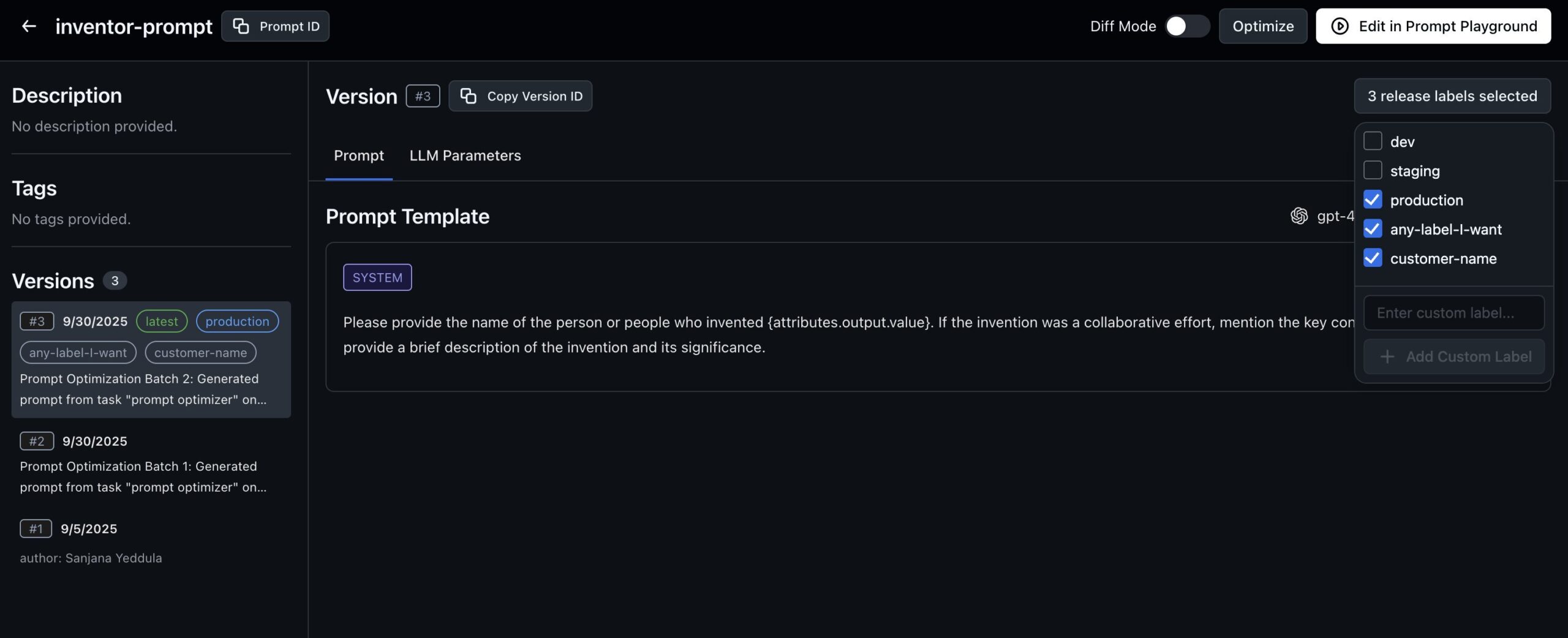Click the plus icon on Add Custom Label
Viewport: 1568px width, 638px height.
1387,357
